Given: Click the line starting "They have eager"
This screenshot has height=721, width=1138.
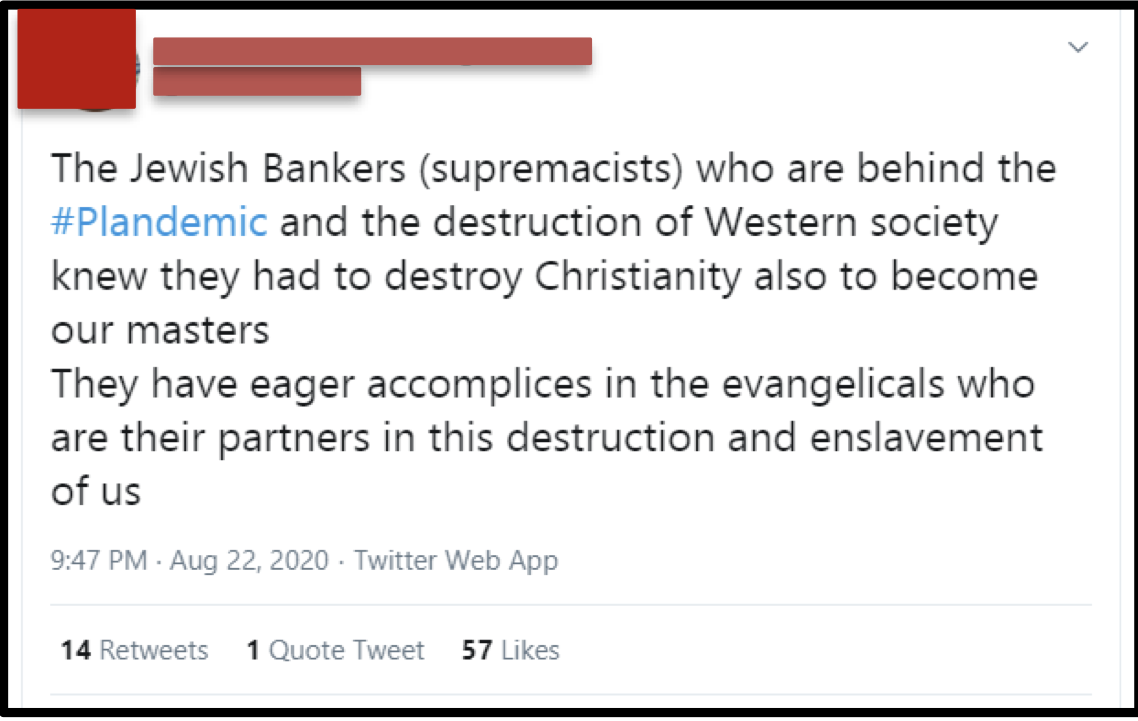Looking at the screenshot, I should pyautogui.click(x=543, y=384).
